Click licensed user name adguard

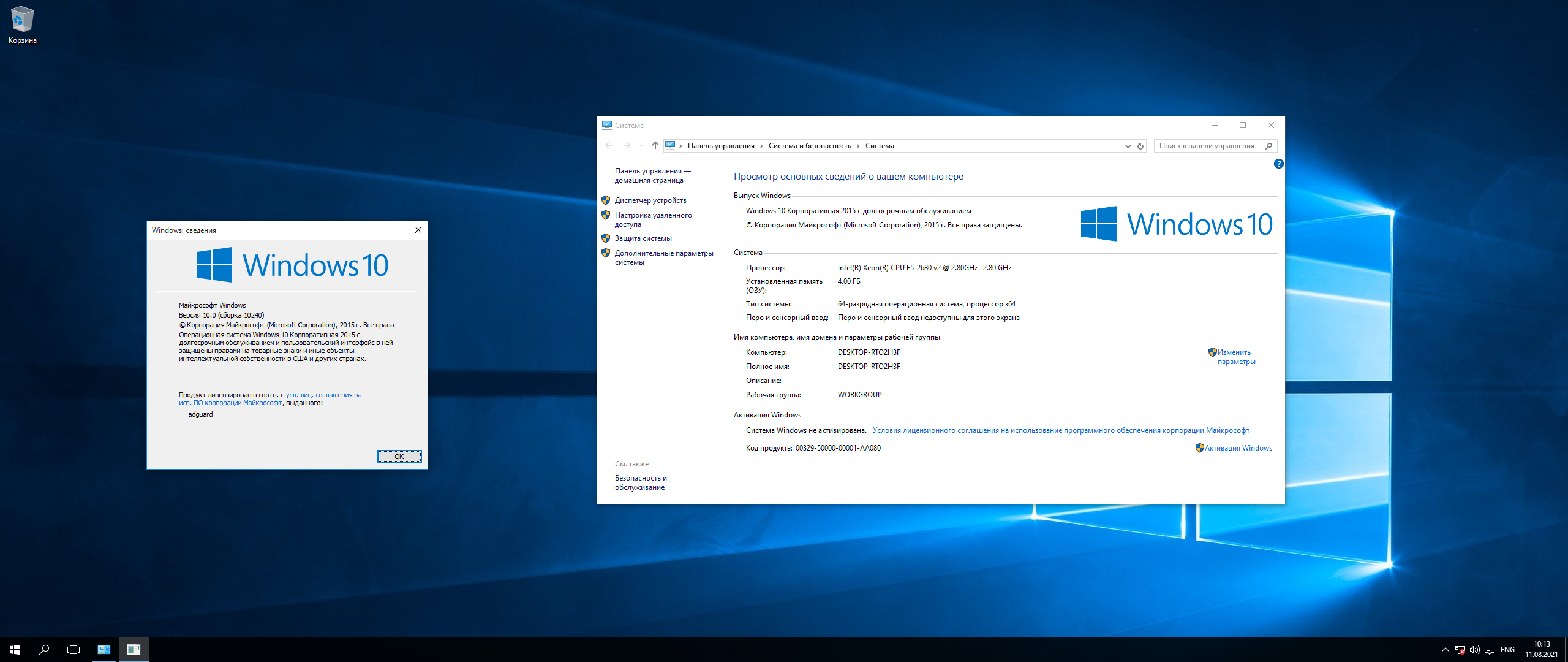pos(200,414)
